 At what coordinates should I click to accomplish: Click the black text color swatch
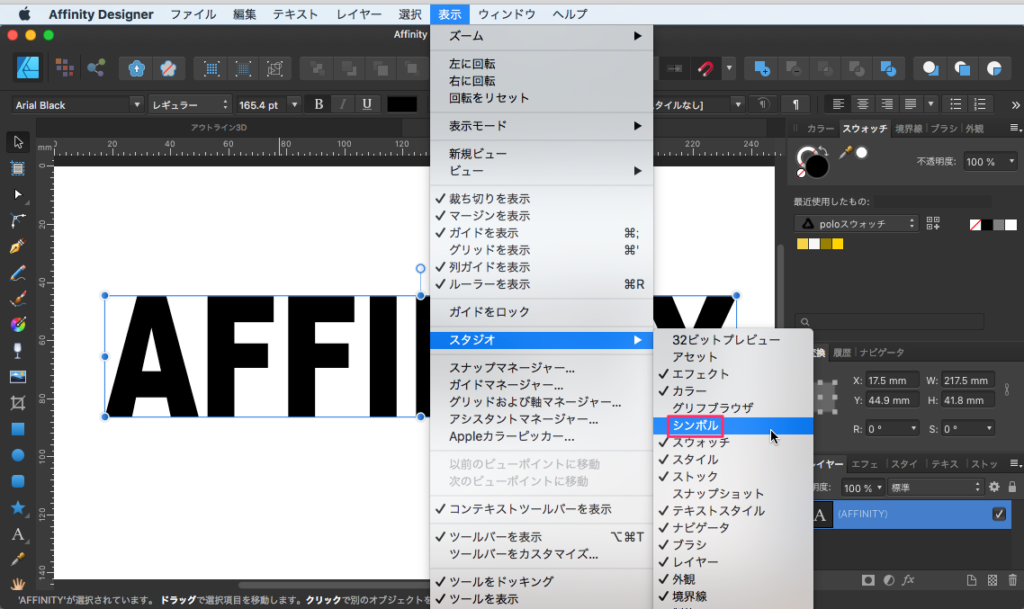click(402, 104)
